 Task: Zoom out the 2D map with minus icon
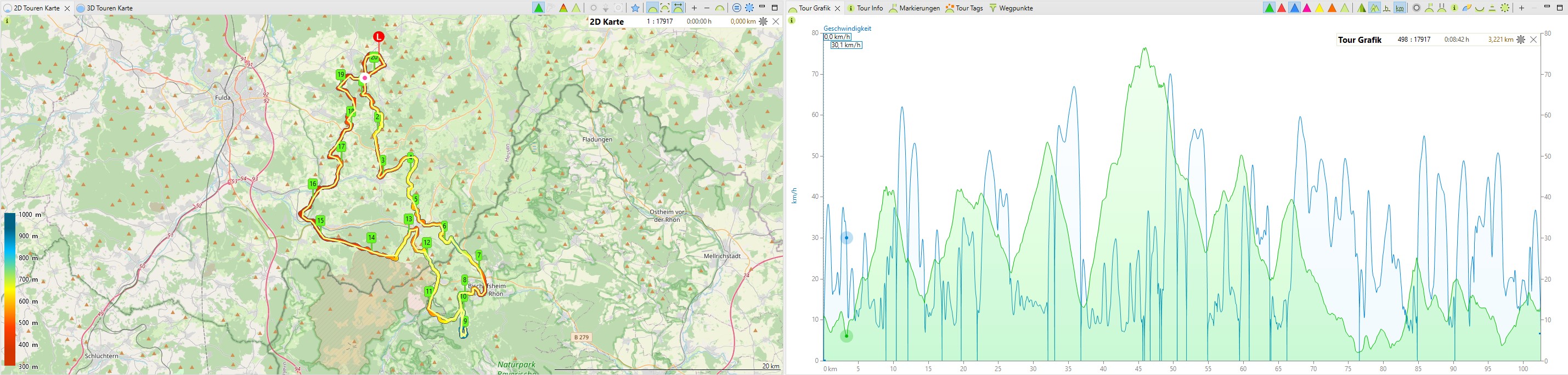[707, 8]
